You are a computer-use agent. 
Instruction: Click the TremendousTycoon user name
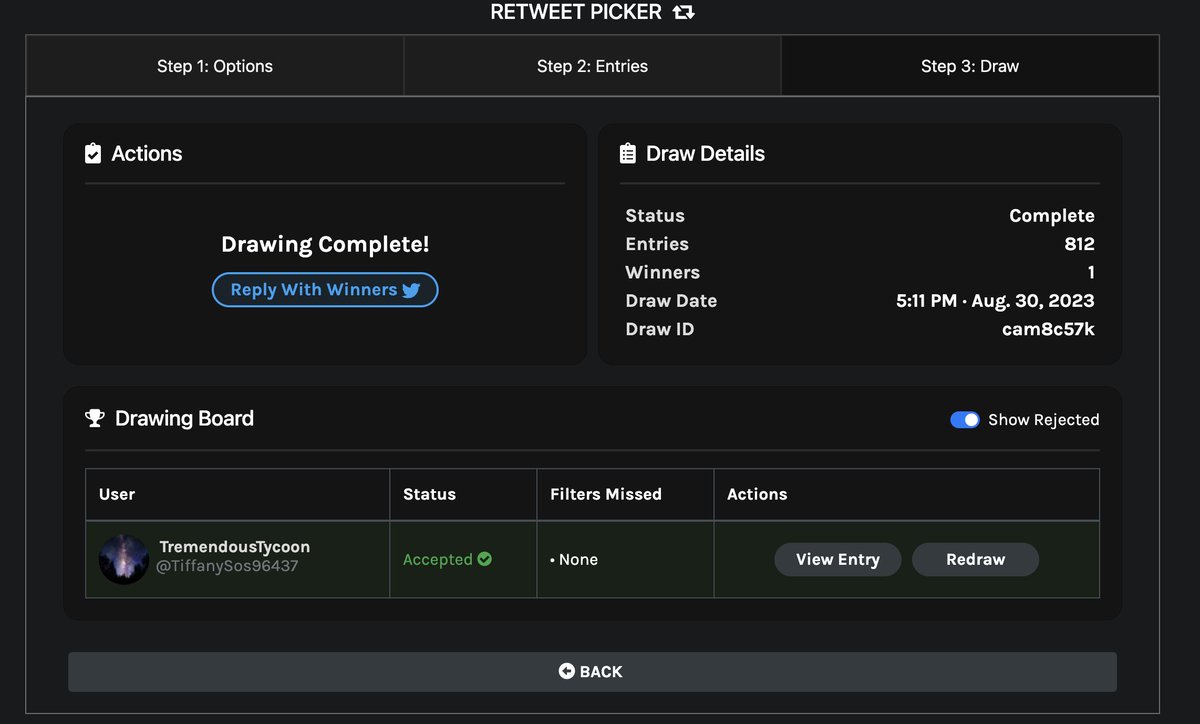[235, 547]
